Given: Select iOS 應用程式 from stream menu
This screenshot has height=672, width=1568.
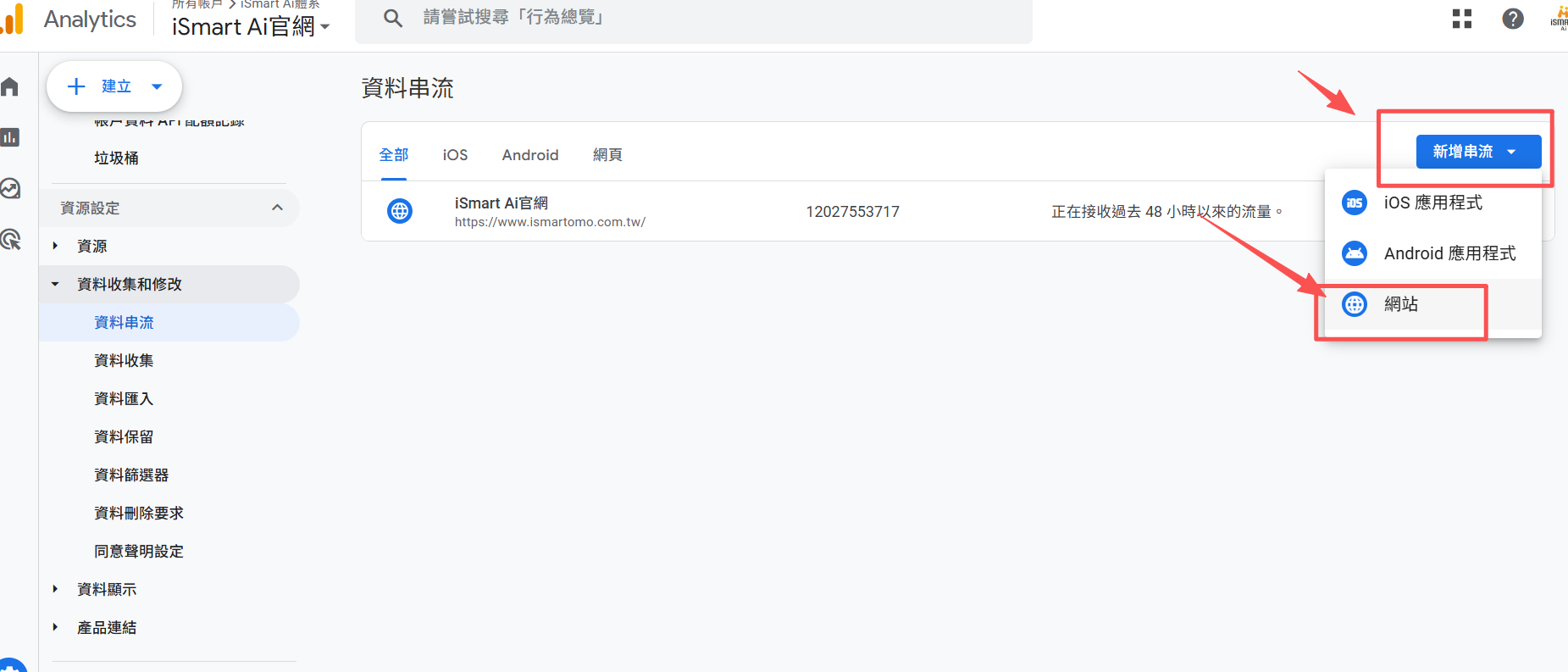Looking at the screenshot, I should (1432, 203).
